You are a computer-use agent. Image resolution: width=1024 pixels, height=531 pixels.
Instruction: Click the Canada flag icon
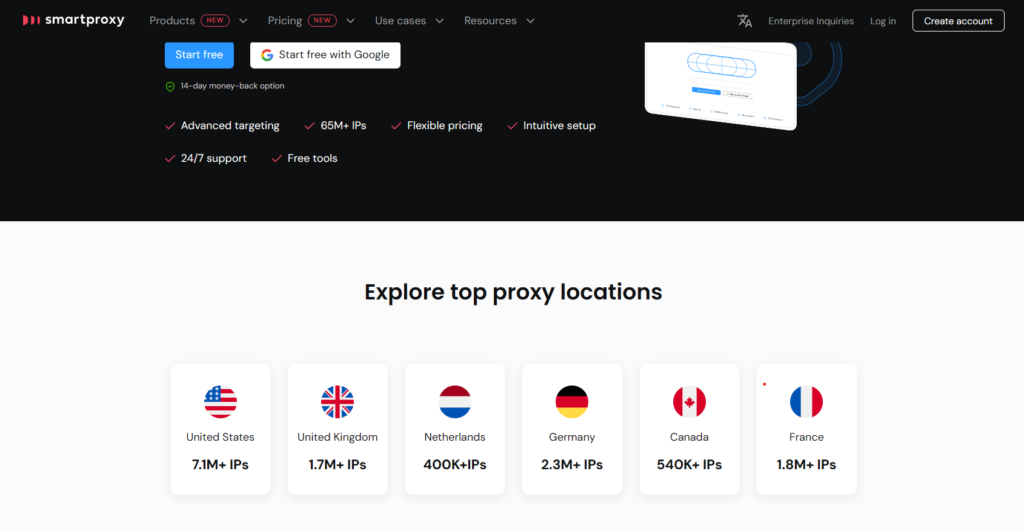tap(689, 402)
